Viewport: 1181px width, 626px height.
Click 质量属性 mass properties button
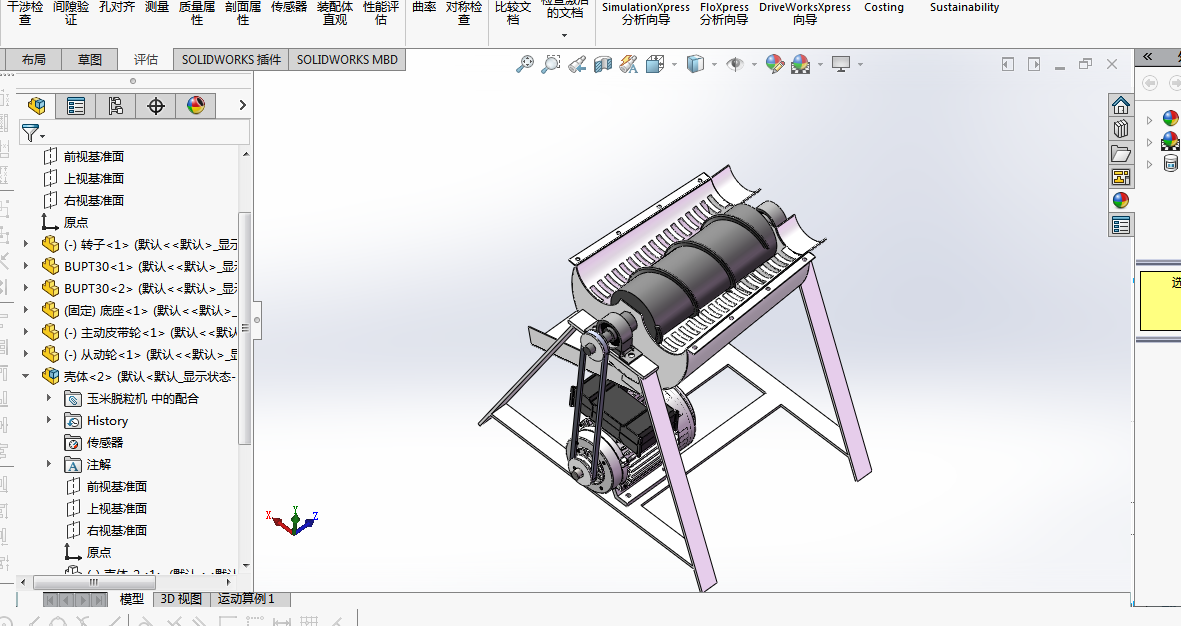pos(197,14)
